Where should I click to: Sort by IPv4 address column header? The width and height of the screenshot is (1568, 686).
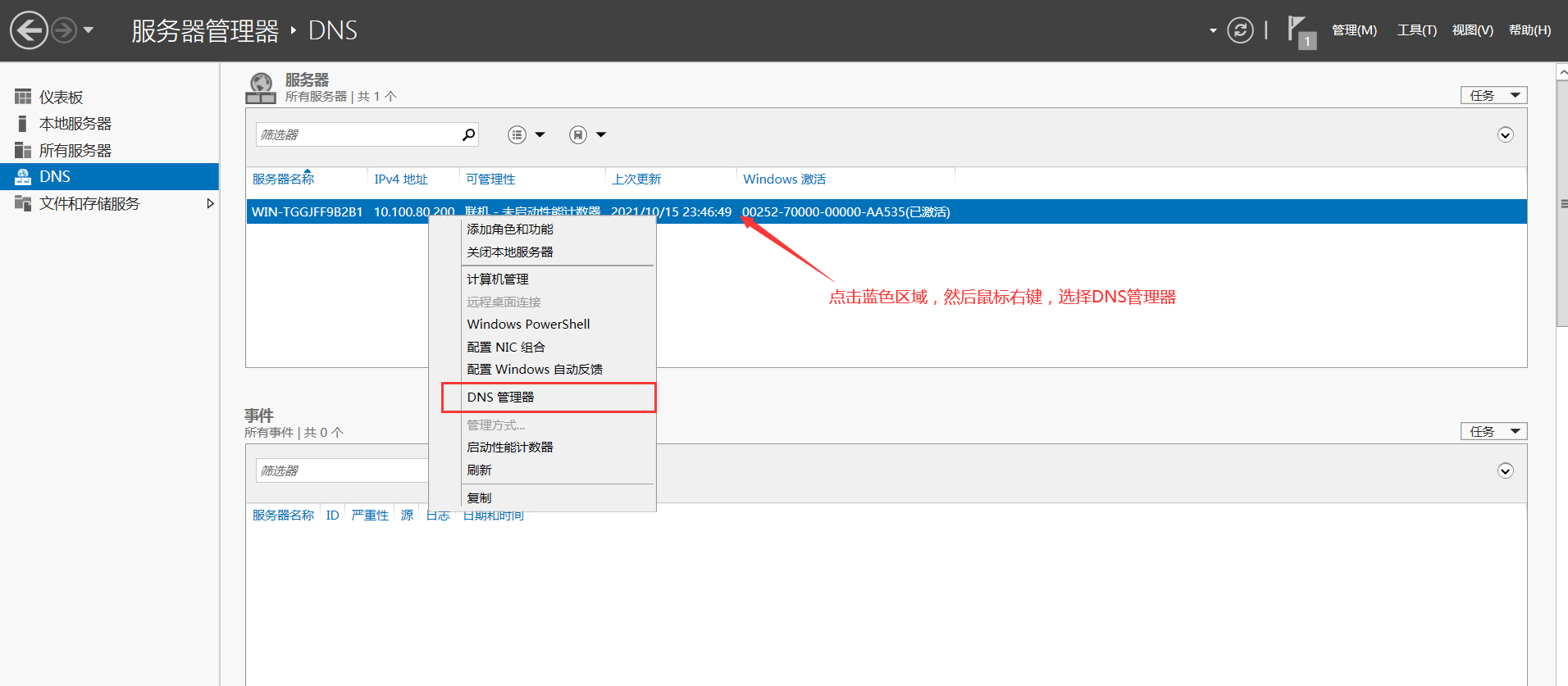(401, 179)
